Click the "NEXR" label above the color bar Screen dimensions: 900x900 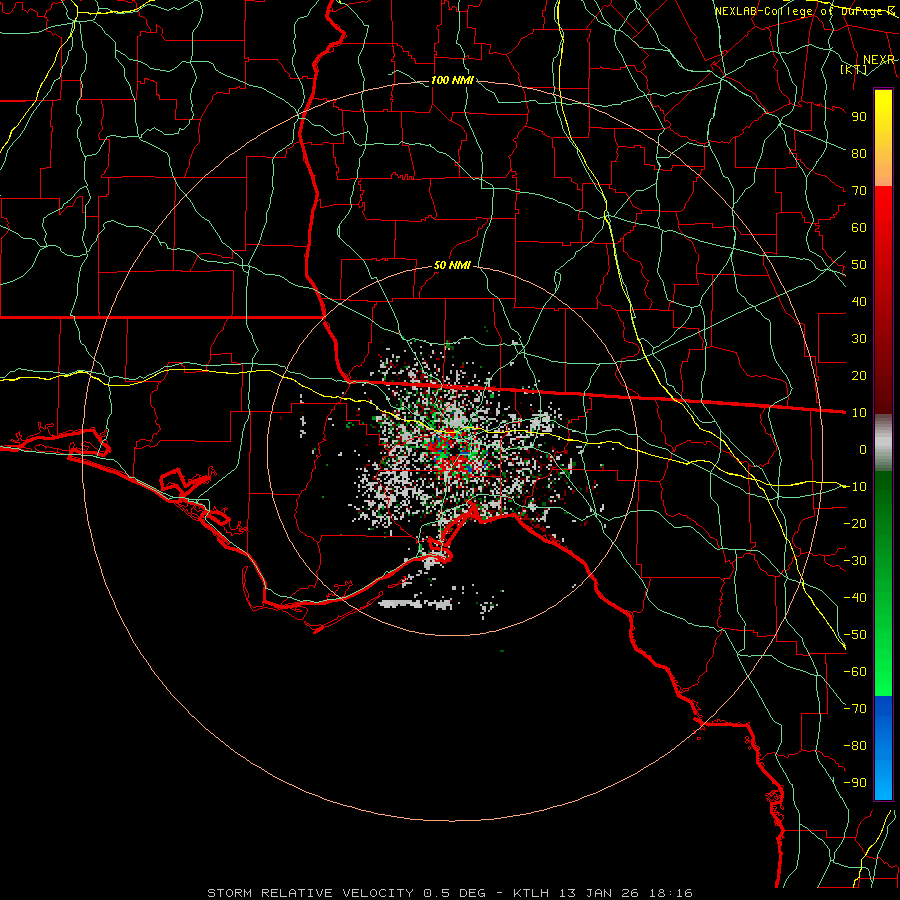[879, 60]
